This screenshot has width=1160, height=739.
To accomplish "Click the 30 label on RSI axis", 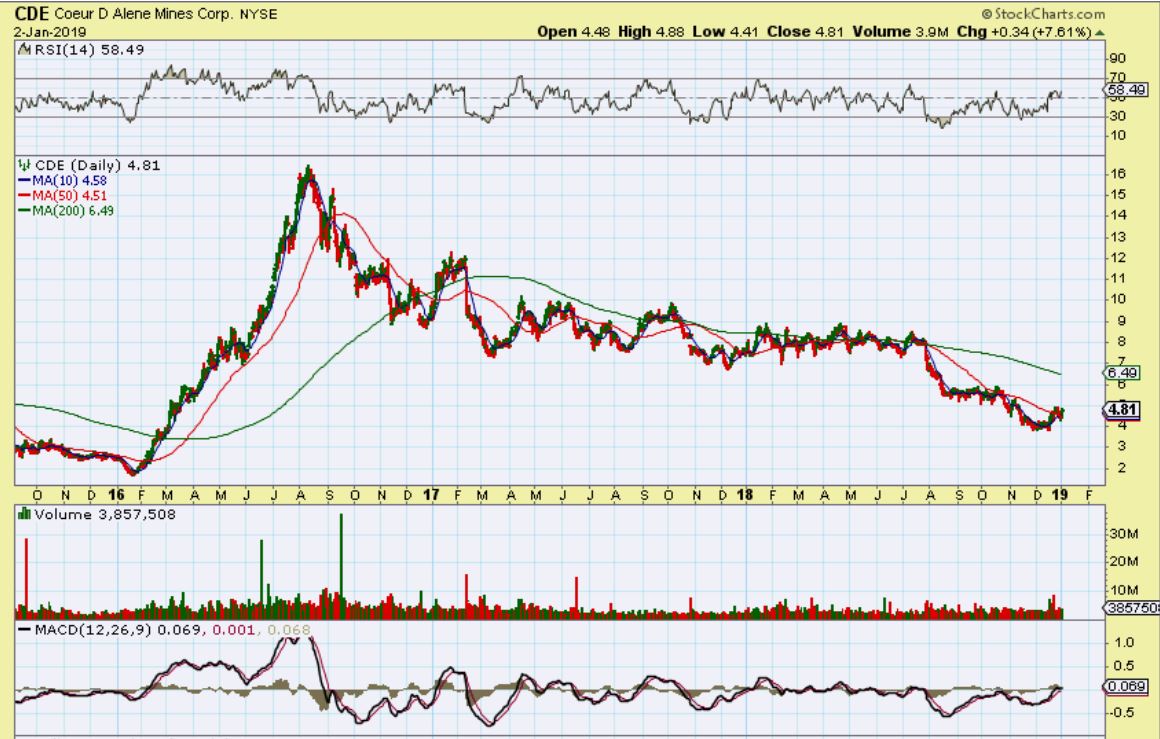I will (1118, 116).
